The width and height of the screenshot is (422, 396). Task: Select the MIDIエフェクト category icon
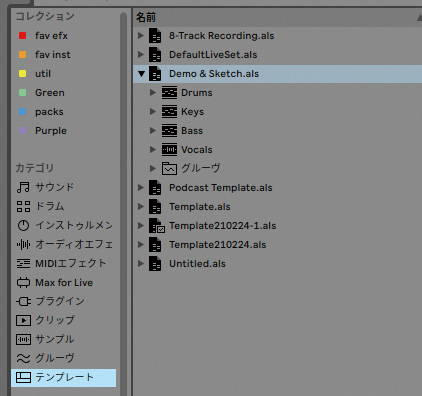(x=23, y=264)
